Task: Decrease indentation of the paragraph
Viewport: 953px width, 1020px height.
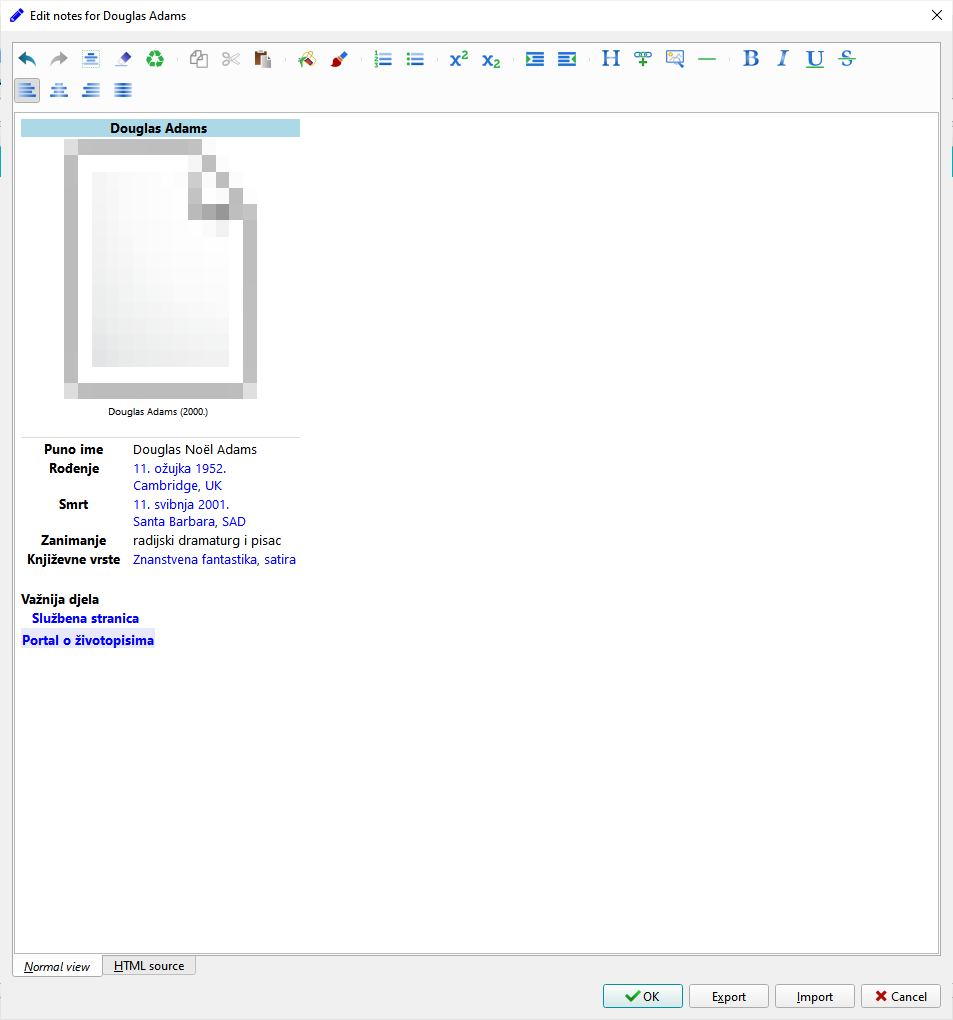Action: 567,59
